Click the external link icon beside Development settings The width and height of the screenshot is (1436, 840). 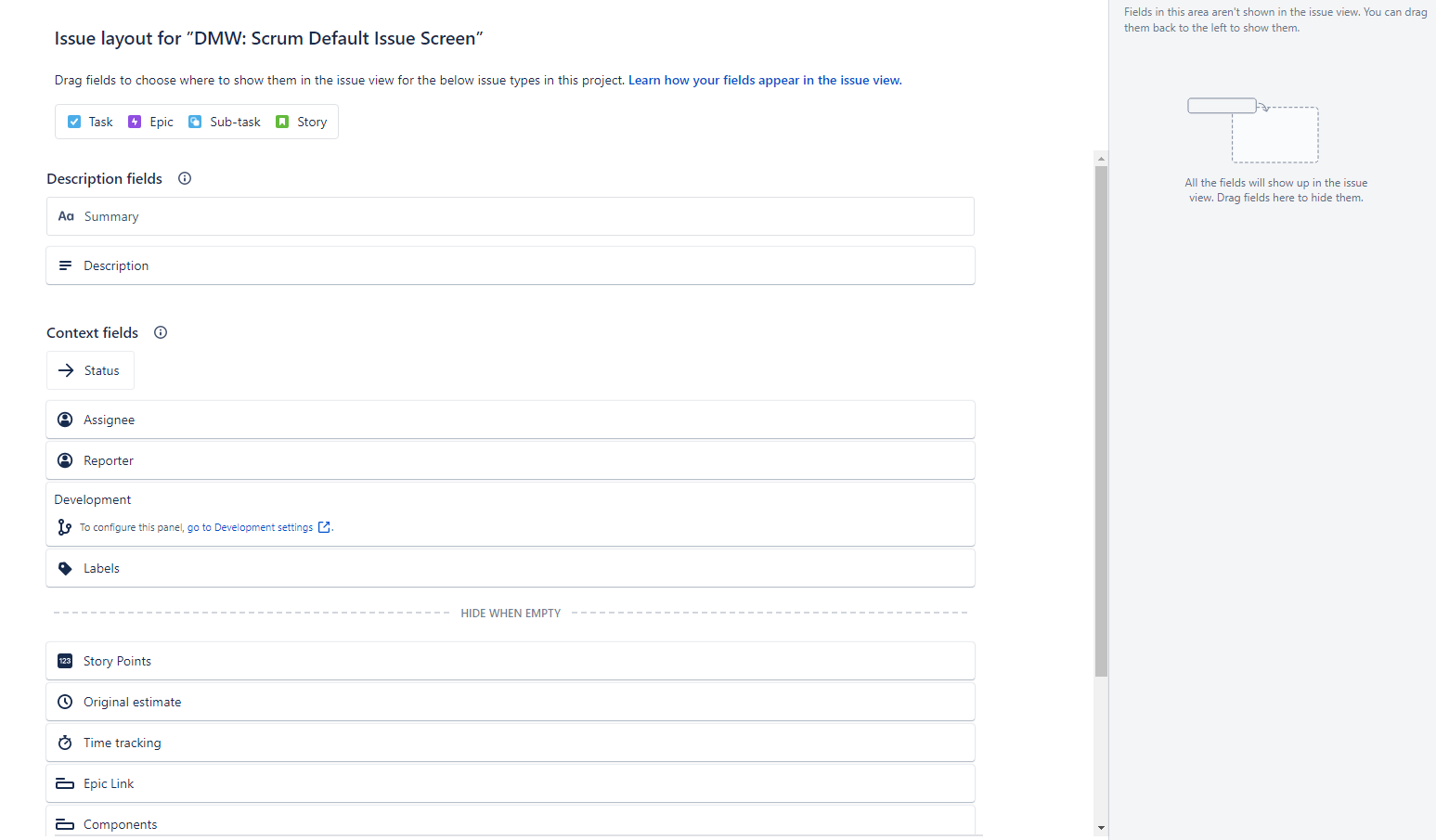pos(324,526)
